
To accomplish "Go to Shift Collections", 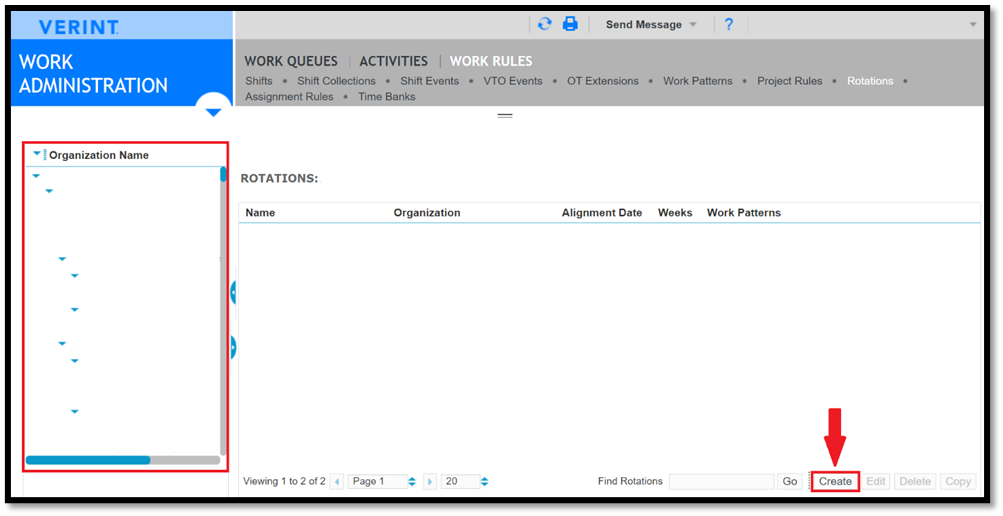I will click(x=336, y=81).
